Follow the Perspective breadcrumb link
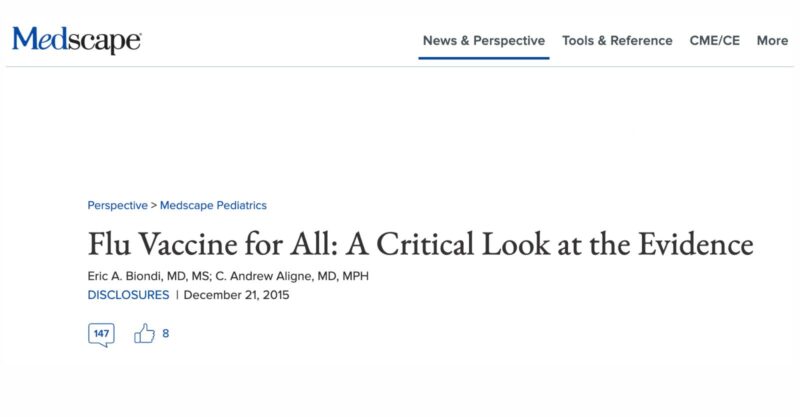800x417 pixels. coord(117,205)
